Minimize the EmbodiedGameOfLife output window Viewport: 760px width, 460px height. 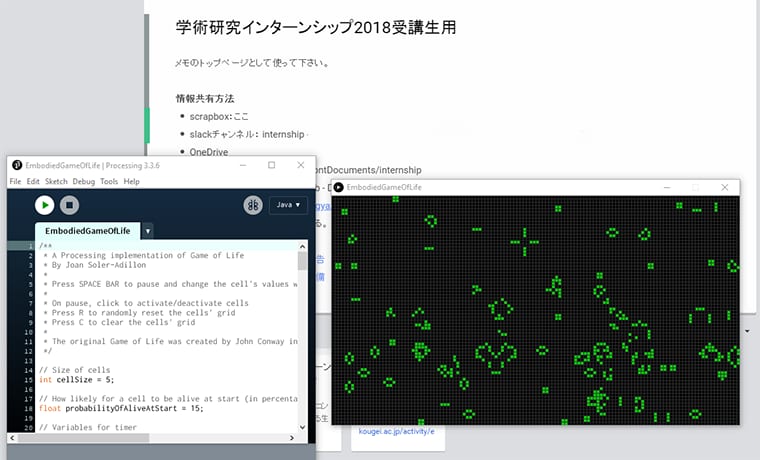667,187
